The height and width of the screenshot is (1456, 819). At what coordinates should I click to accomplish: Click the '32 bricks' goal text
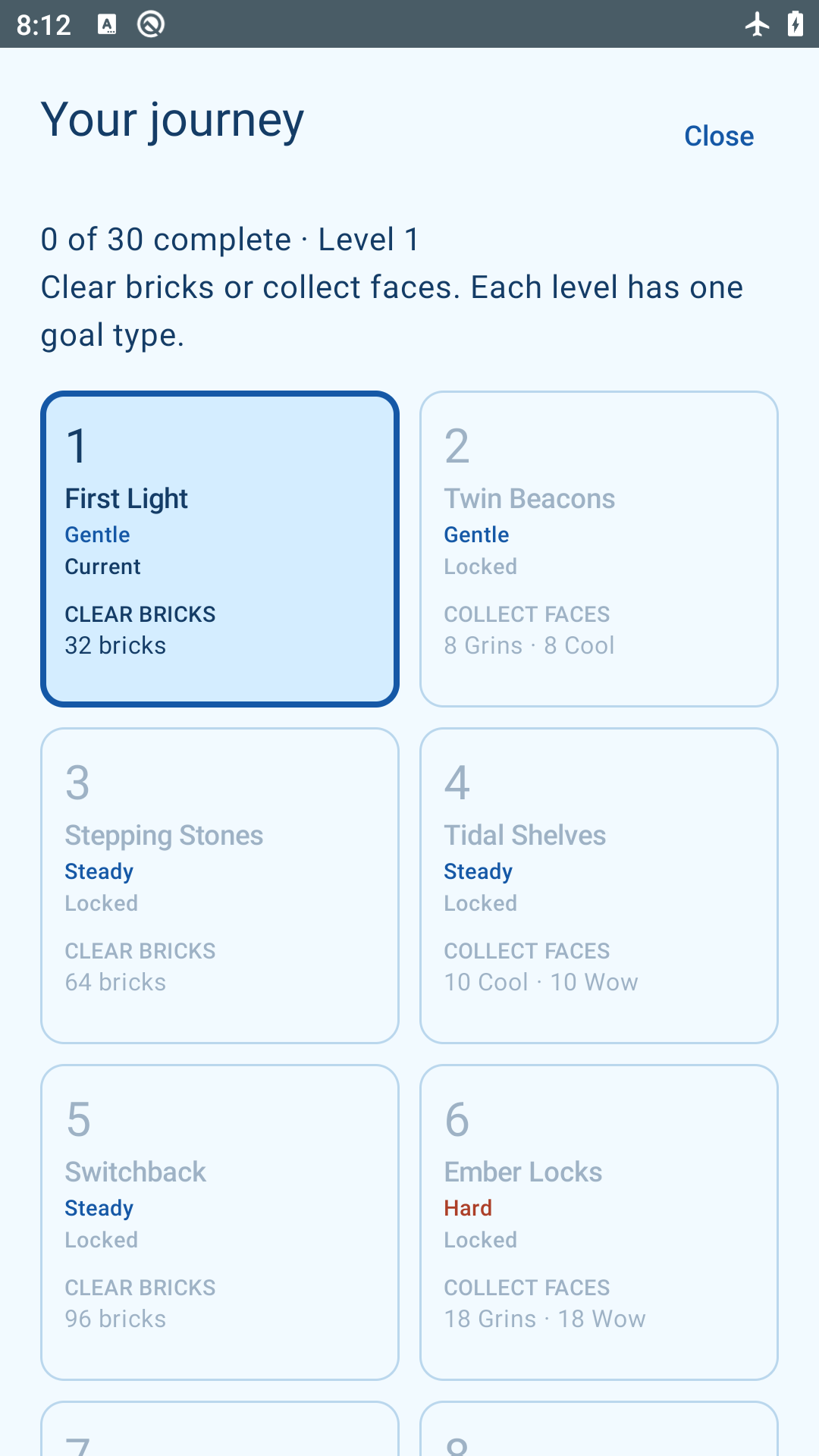click(115, 645)
